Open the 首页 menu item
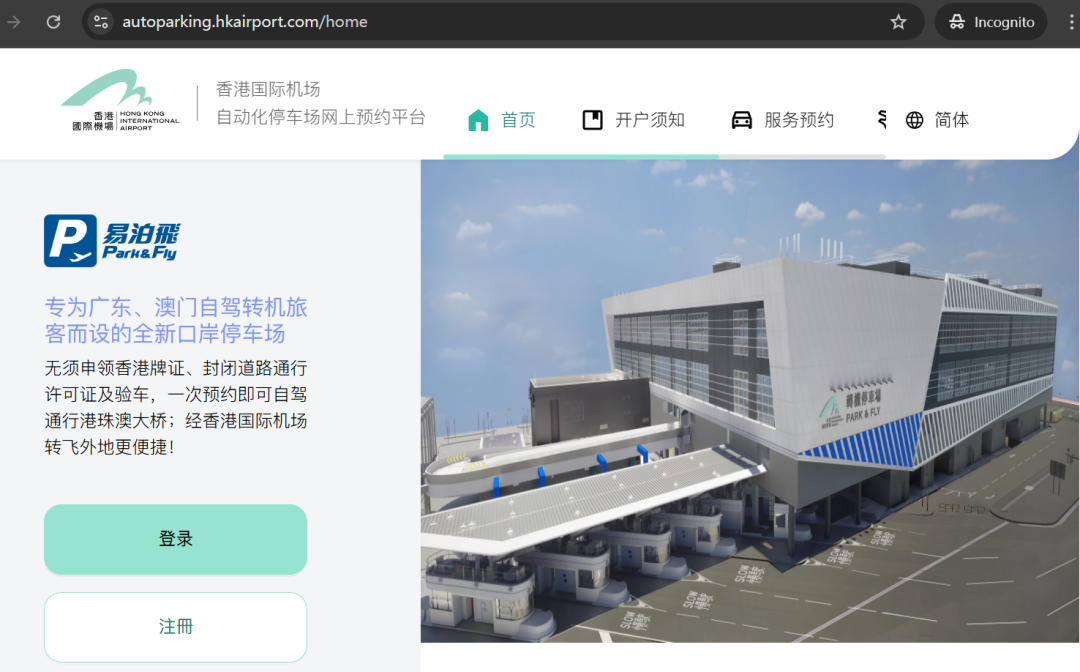Screen dimensions: 1080x672 click(518, 120)
